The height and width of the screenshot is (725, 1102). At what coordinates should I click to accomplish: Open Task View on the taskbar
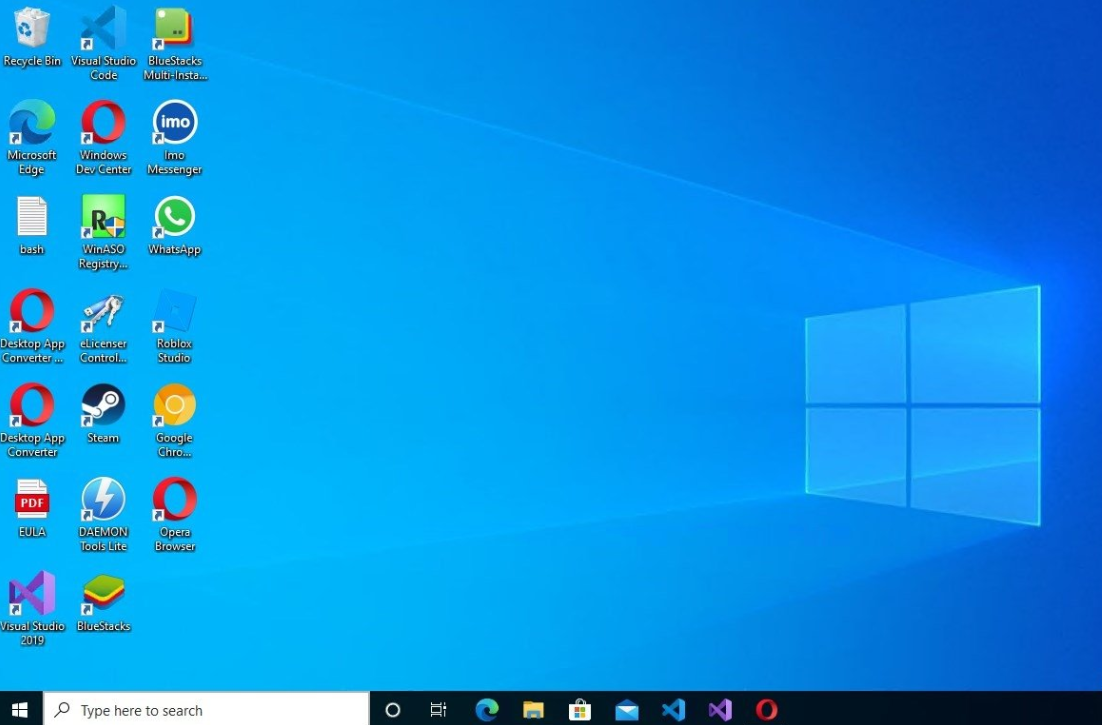439,710
